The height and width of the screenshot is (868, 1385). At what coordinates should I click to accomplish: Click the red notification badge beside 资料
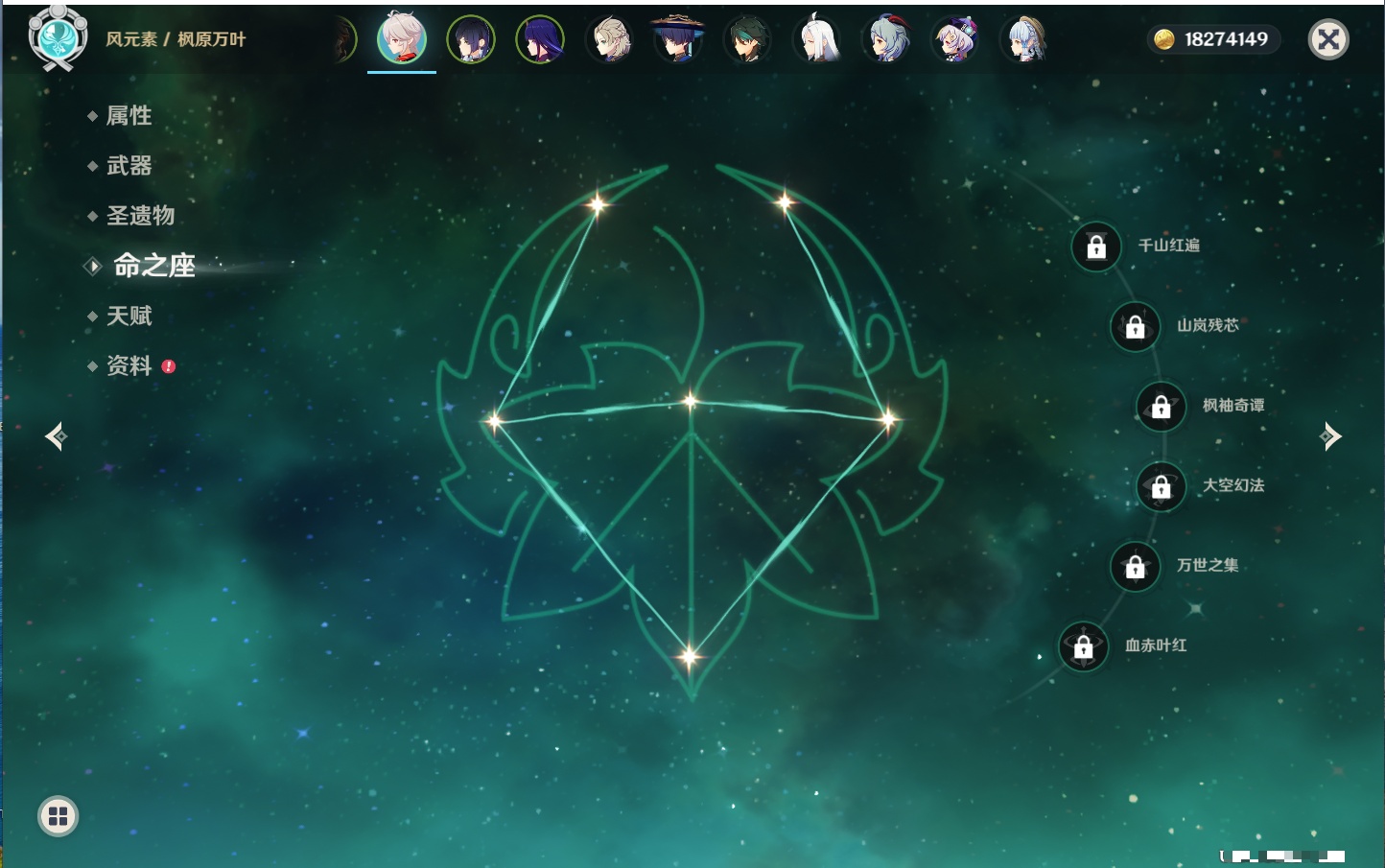169,366
